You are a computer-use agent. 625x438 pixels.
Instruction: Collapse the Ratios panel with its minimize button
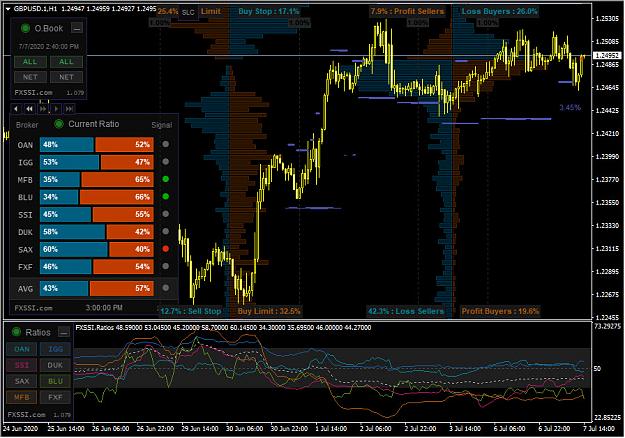click(63, 332)
